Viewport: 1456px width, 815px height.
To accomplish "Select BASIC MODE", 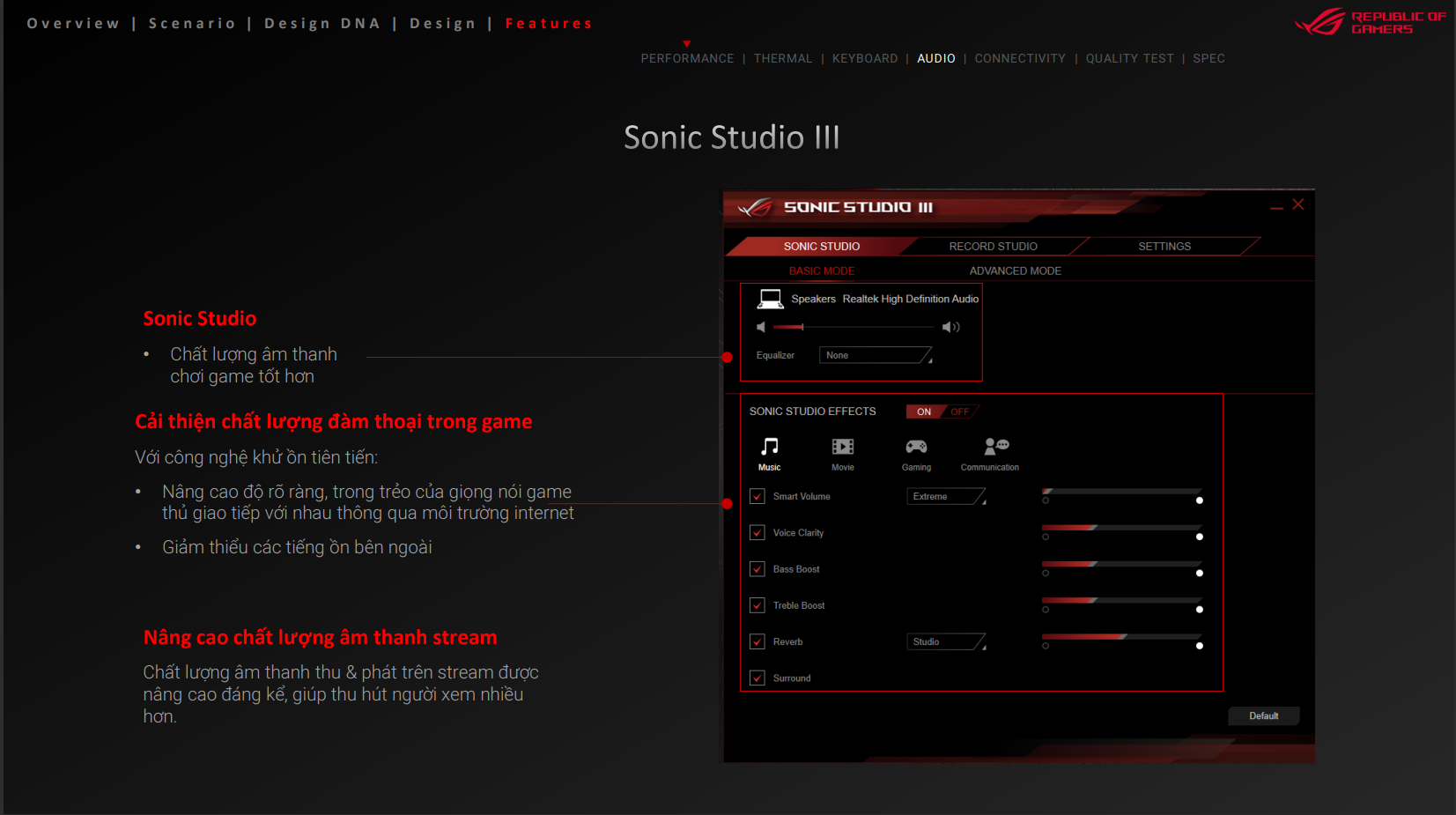I will click(822, 271).
